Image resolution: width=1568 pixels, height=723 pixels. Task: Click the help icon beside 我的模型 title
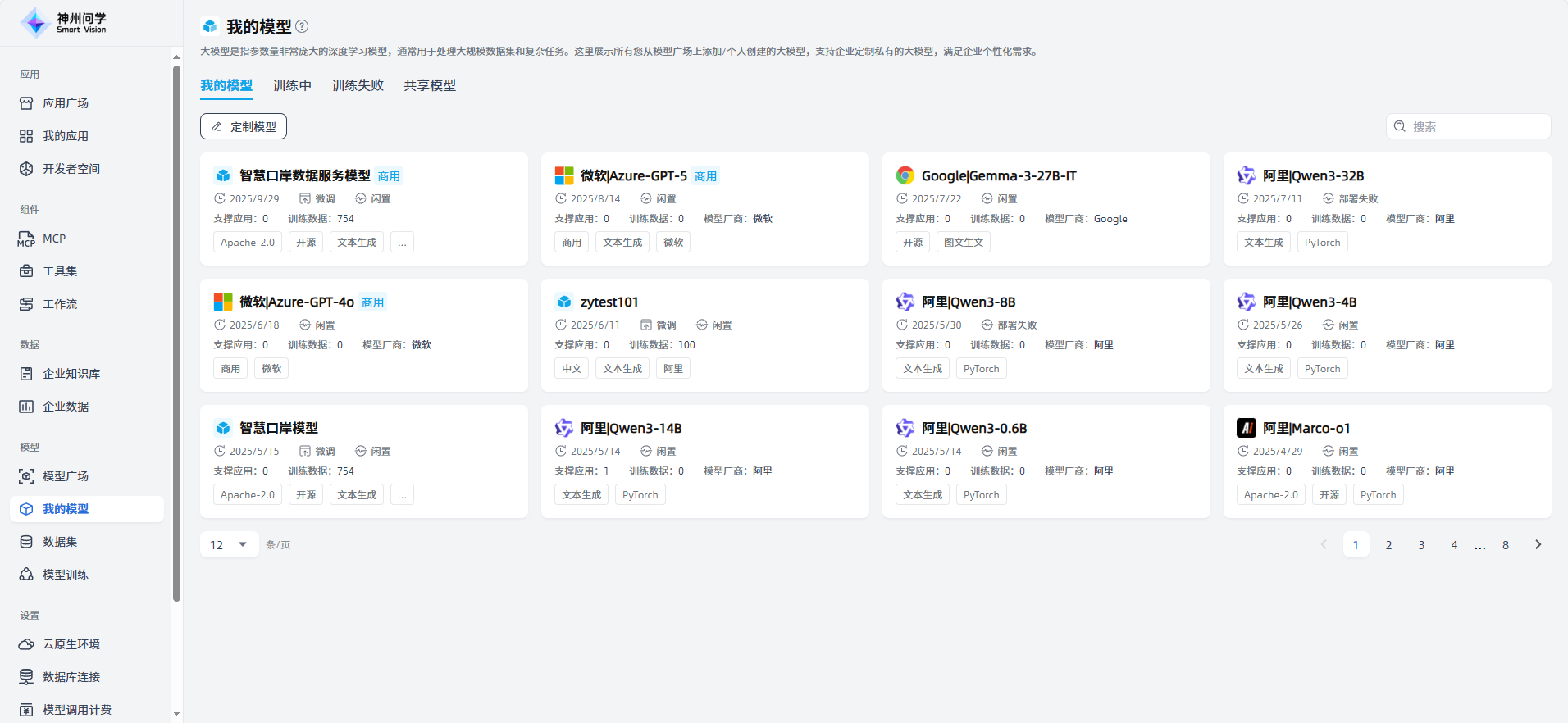tap(302, 26)
